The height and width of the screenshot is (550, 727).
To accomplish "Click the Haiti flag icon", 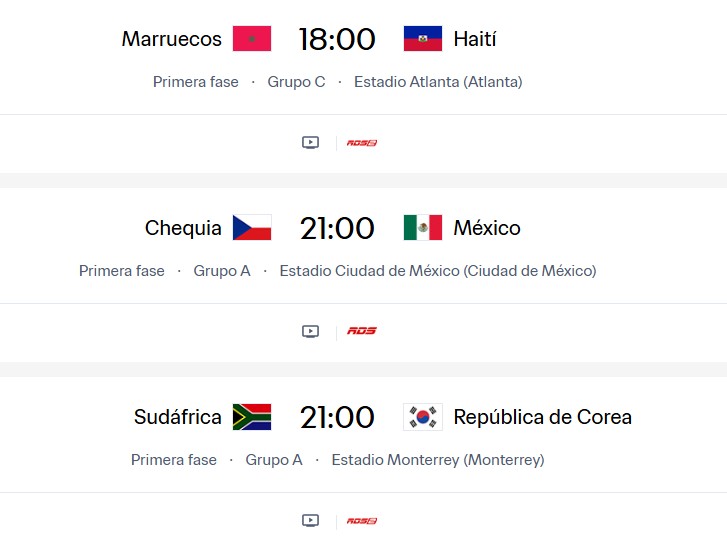I will (423, 39).
